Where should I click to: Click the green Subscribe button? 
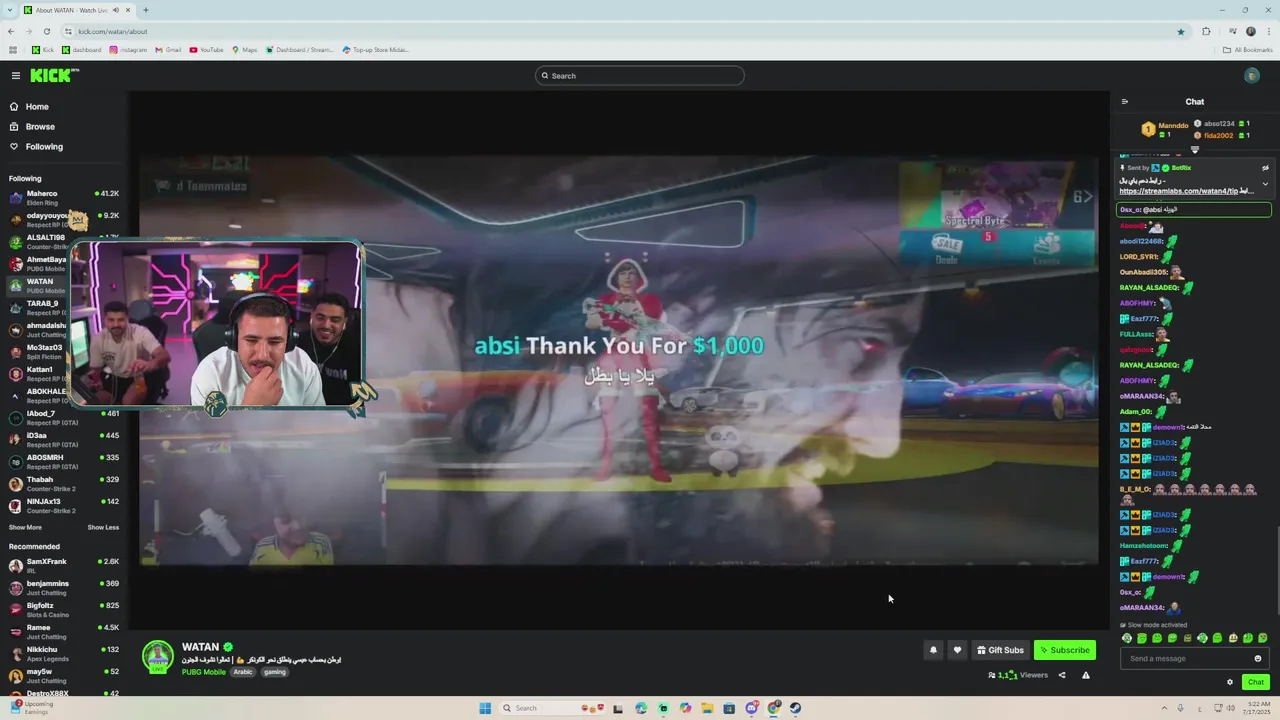click(1065, 650)
